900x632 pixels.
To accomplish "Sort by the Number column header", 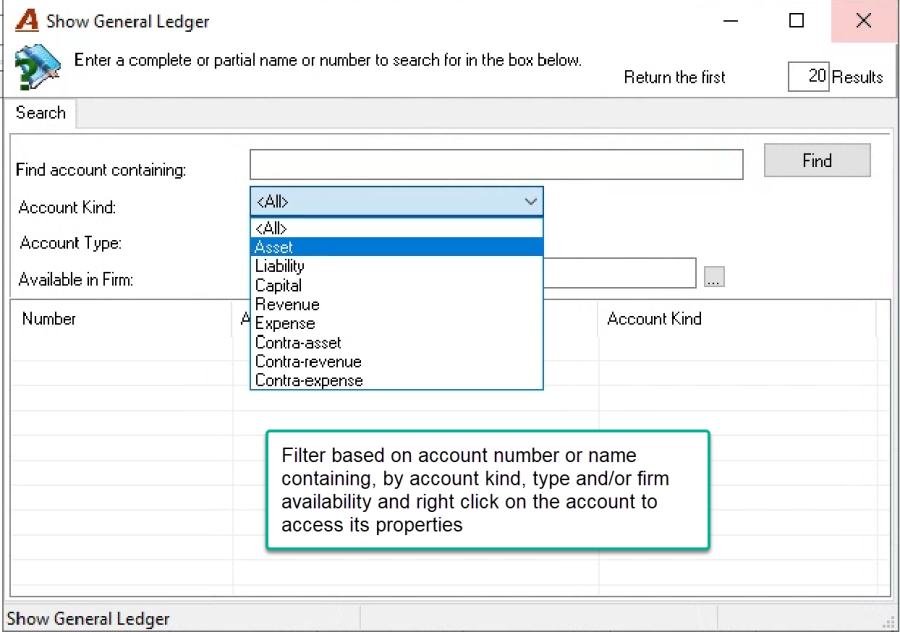I will 122,319.
